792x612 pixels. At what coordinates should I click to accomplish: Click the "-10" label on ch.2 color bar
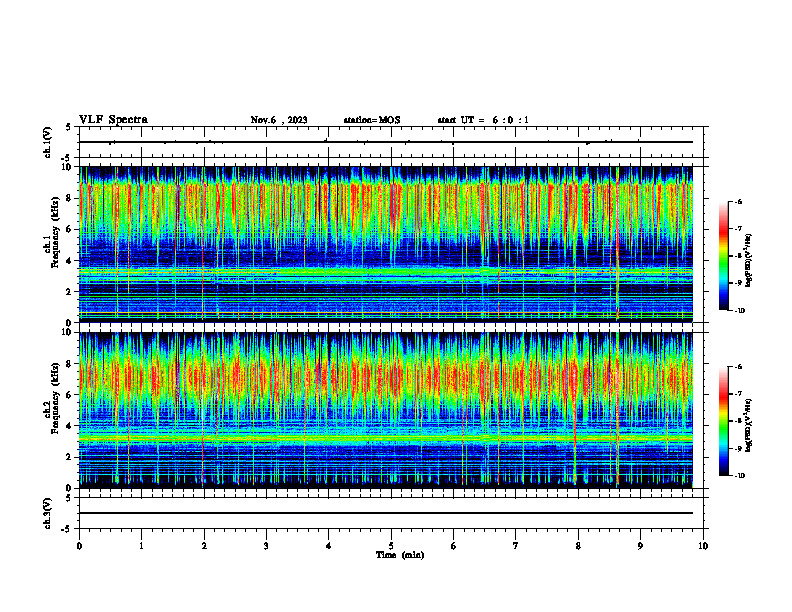(x=740, y=476)
